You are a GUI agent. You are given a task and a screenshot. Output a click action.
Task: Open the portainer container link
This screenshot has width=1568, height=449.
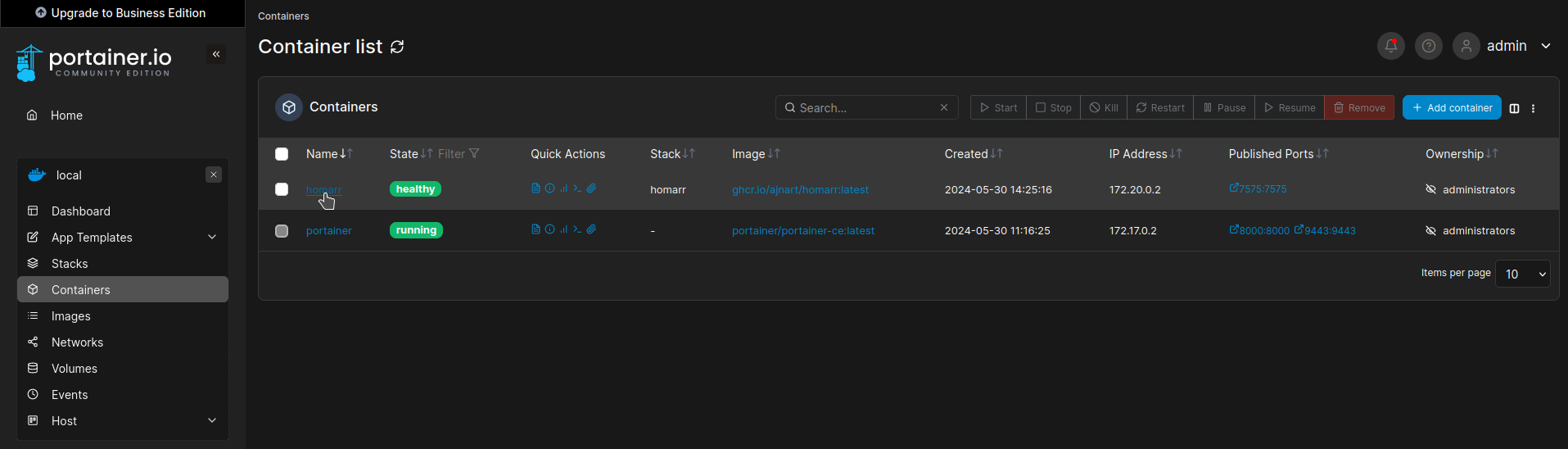pyautogui.click(x=329, y=231)
